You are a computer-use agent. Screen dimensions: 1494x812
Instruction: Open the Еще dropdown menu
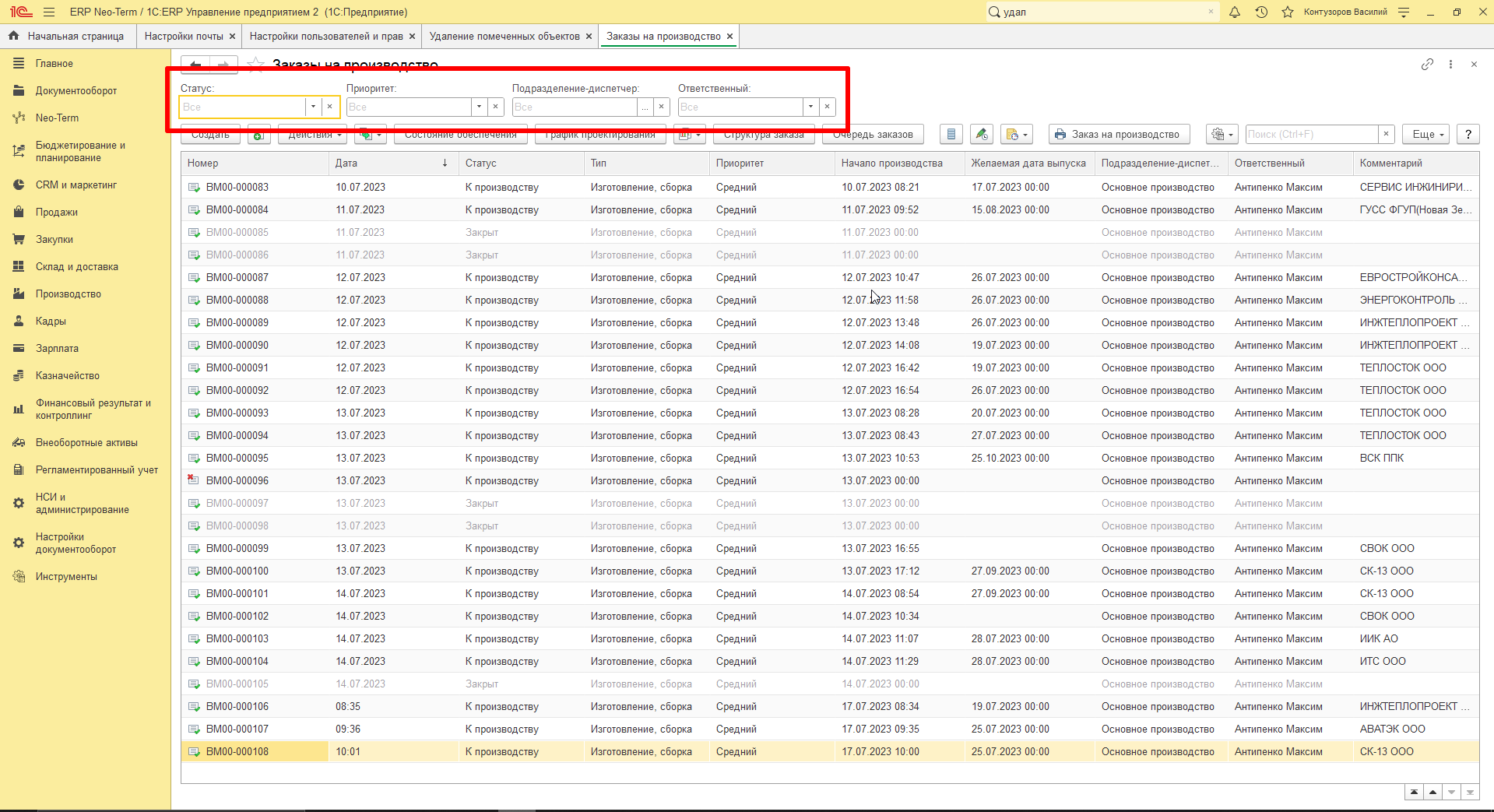click(x=1427, y=134)
